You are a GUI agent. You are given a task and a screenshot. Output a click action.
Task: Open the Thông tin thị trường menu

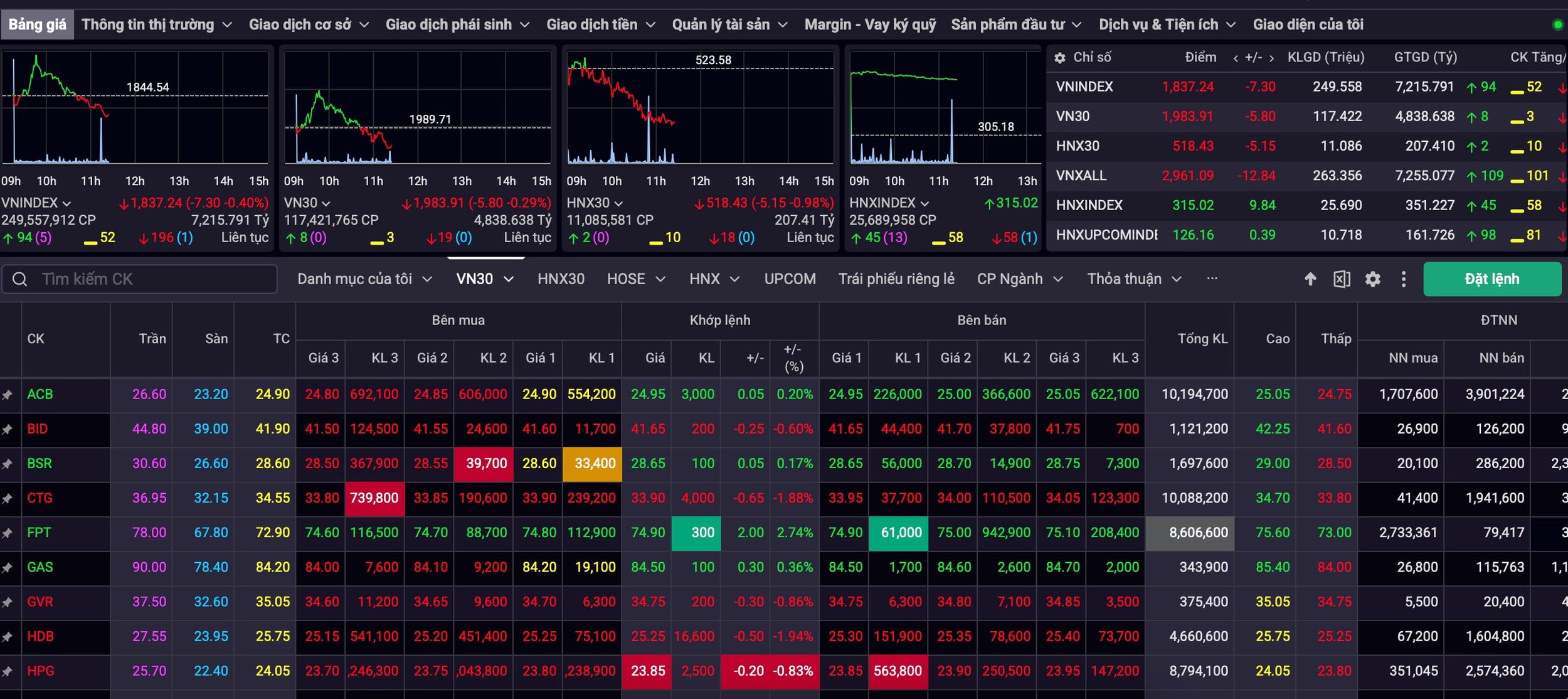157,25
